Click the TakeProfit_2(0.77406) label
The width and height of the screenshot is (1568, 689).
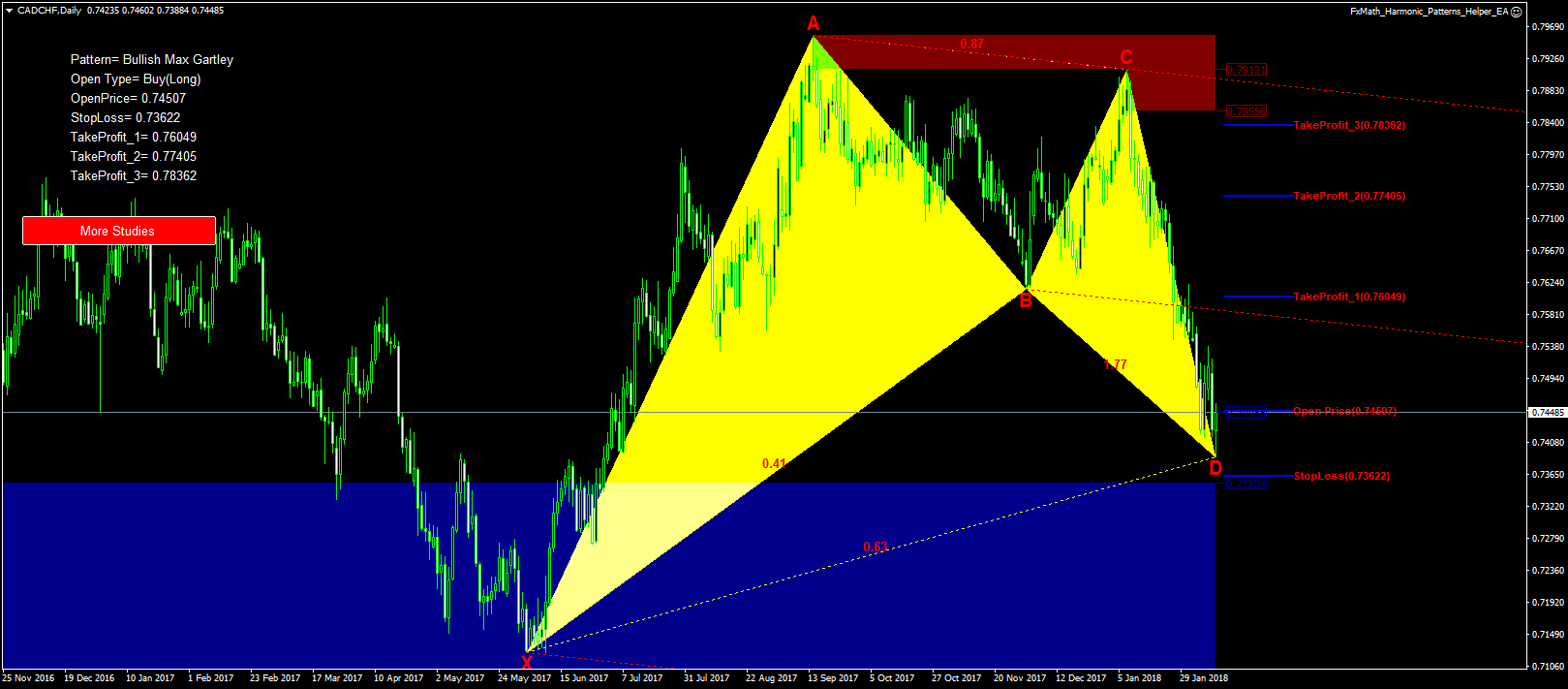pos(1349,196)
